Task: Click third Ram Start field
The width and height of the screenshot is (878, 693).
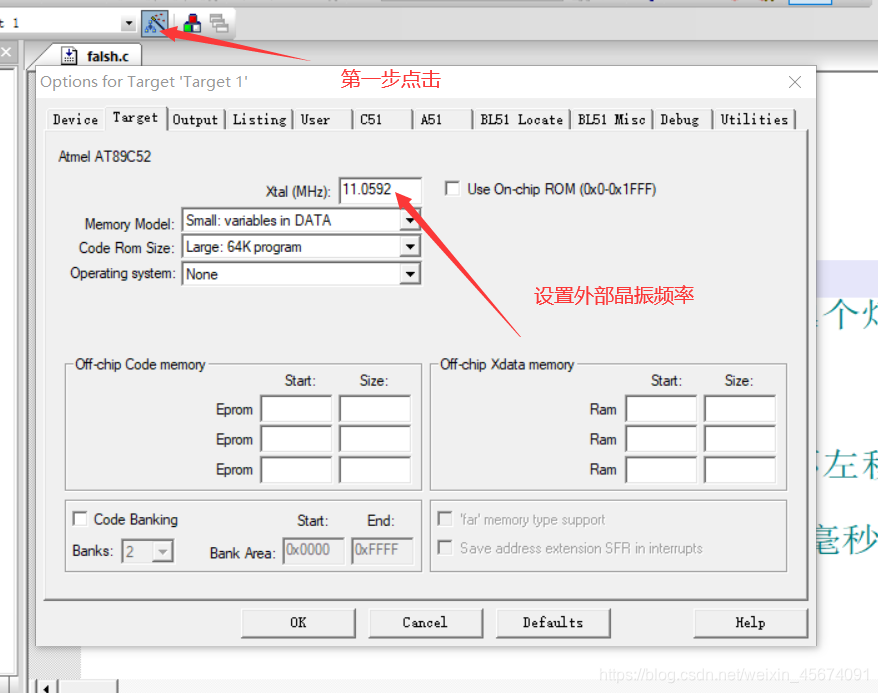Action: tap(661, 469)
